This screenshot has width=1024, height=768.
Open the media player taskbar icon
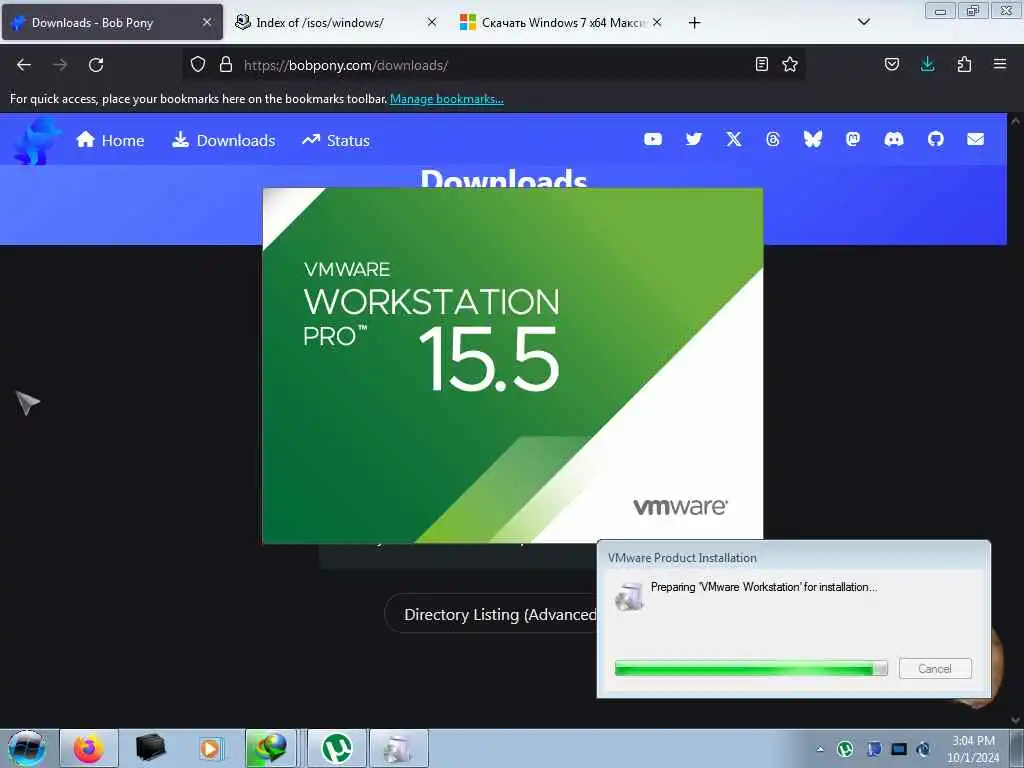(x=210, y=748)
